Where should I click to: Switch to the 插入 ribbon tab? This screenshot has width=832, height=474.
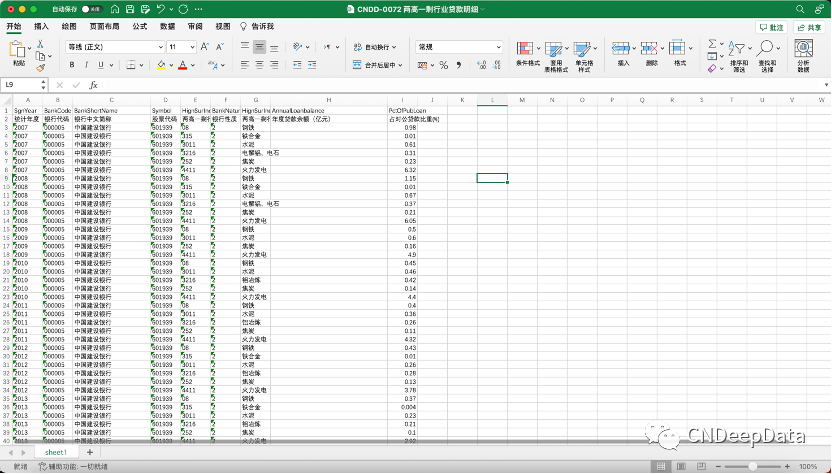click(x=41, y=26)
